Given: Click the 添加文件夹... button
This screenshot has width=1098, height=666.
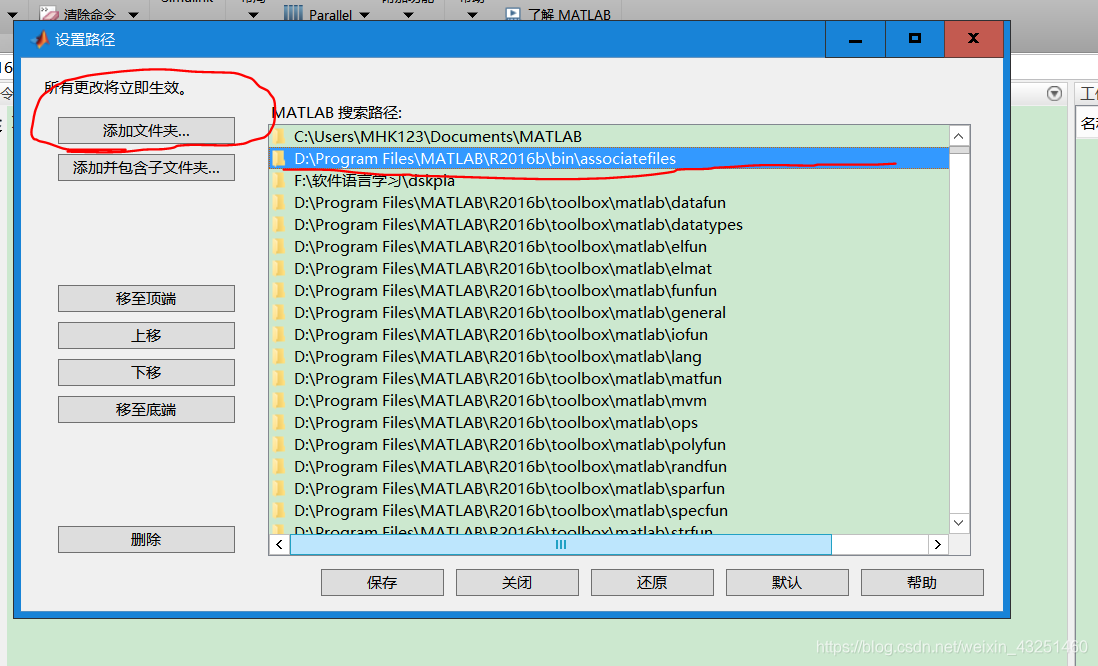Looking at the screenshot, I should click(x=146, y=130).
